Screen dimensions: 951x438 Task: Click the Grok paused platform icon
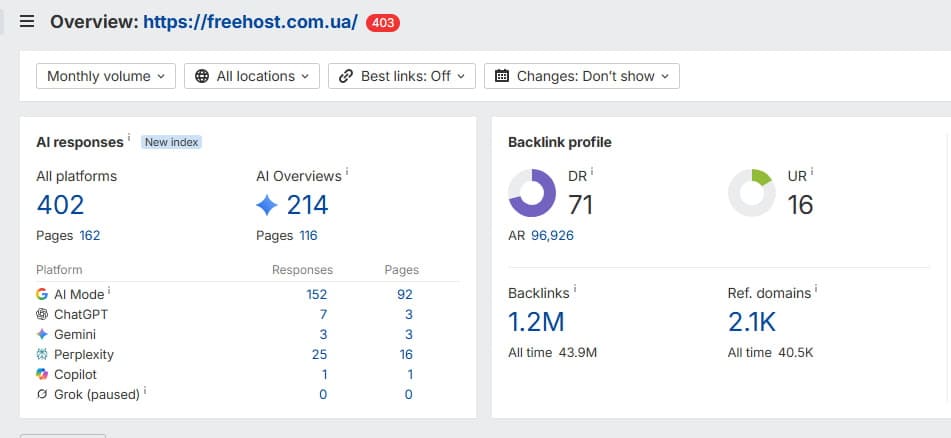click(x=42, y=394)
